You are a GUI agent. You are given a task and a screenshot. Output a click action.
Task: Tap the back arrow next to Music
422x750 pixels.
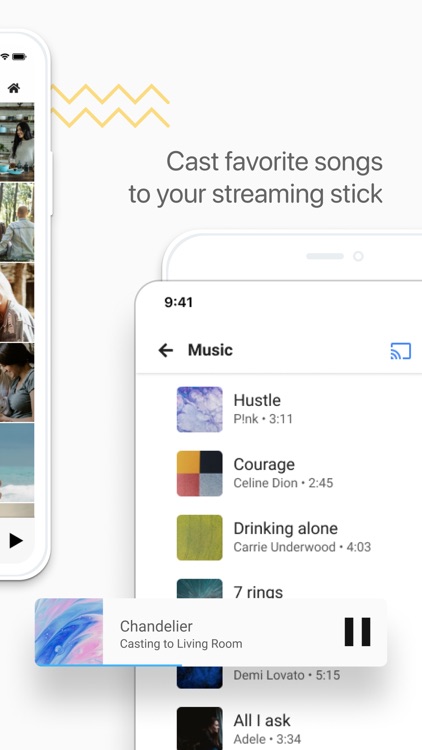[166, 350]
